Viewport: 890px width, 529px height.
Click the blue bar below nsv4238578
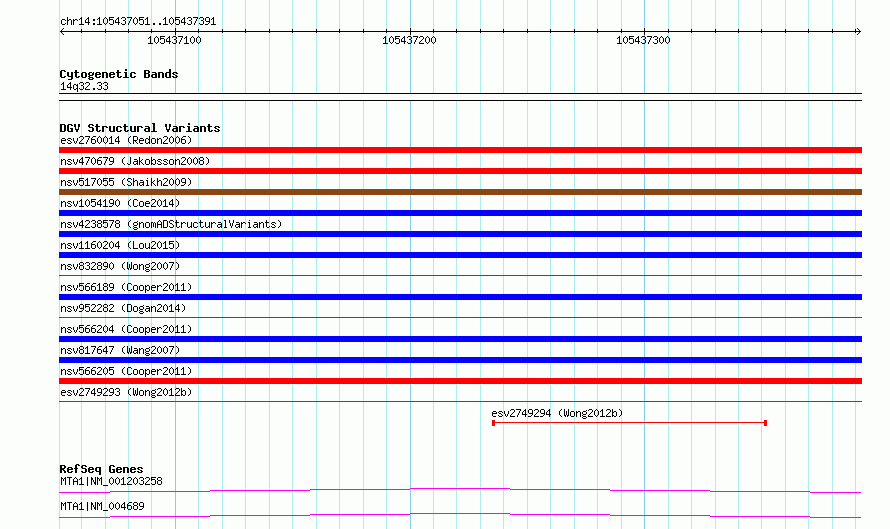460,234
